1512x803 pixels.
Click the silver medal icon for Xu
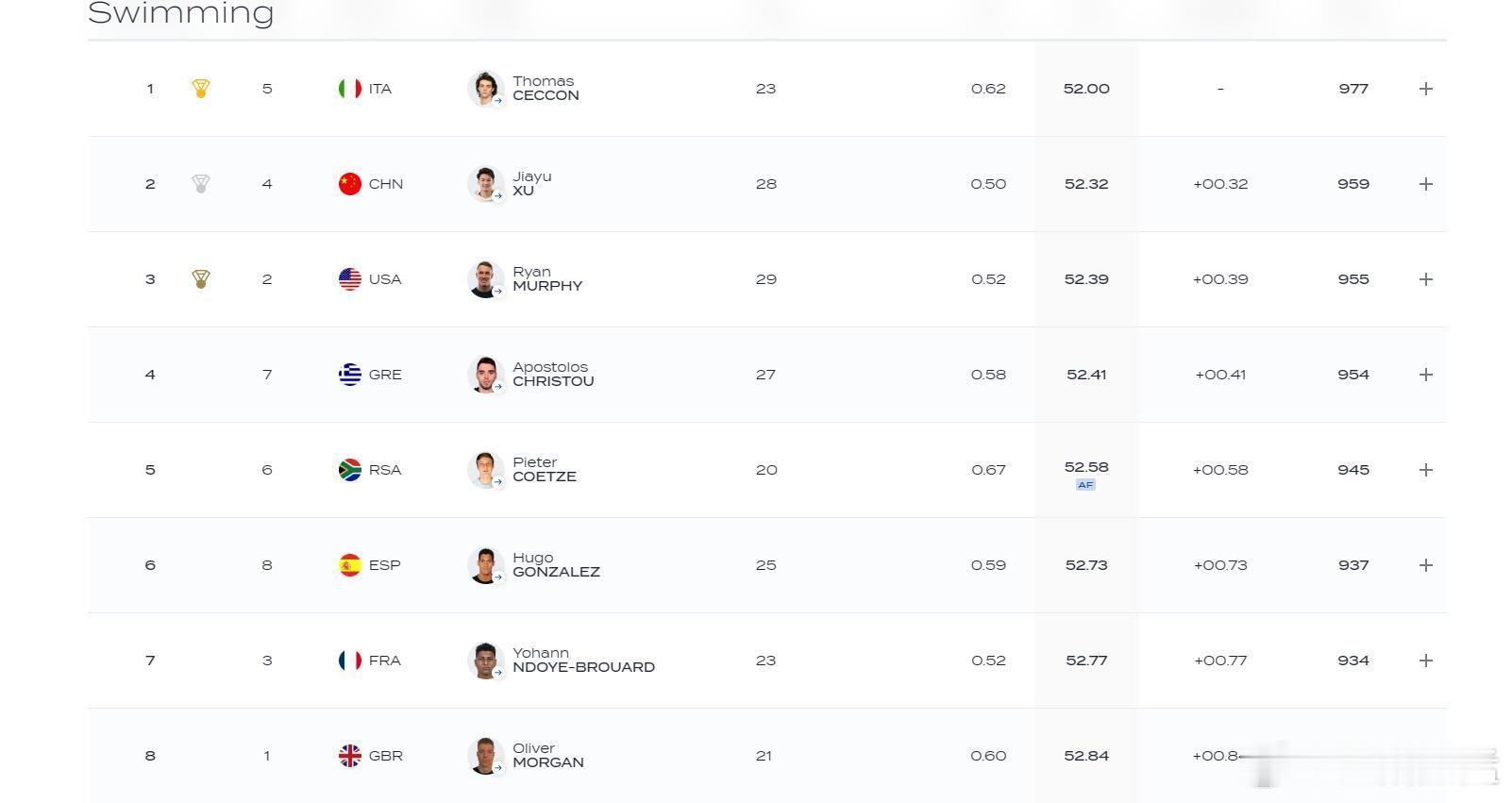pos(200,184)
